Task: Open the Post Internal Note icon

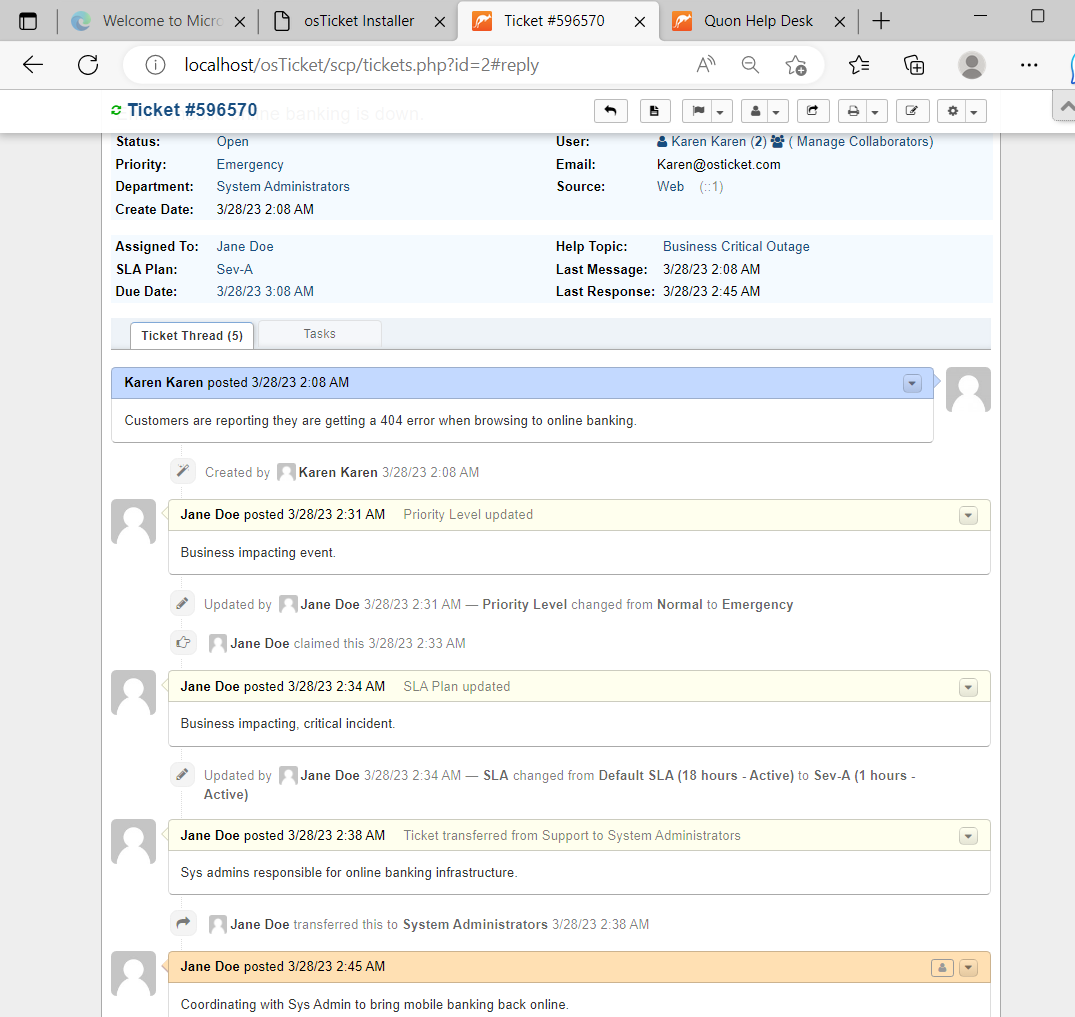Action: coord(655,111)
